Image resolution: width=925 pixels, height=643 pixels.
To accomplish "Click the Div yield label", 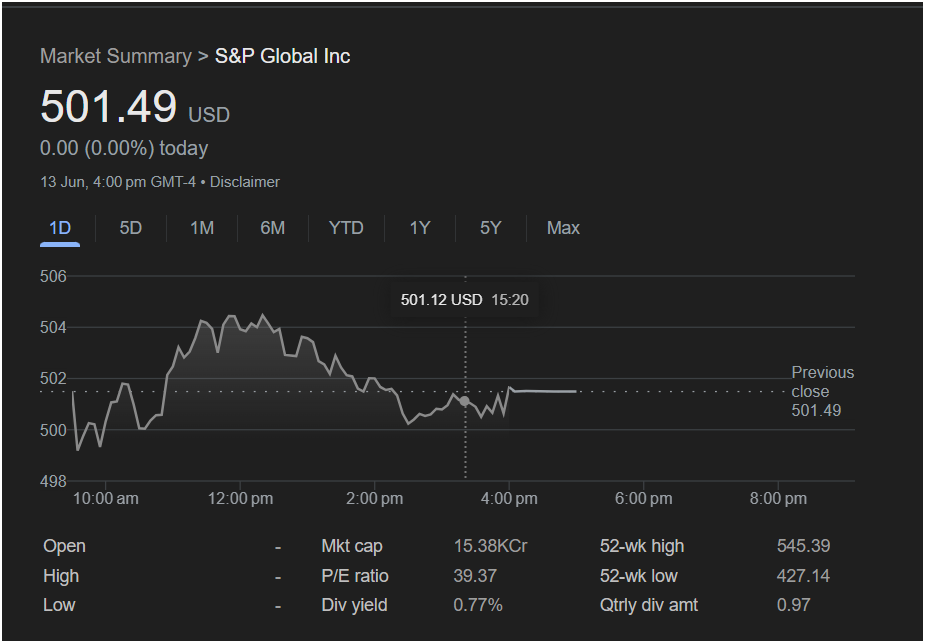I will [x=354, y=605].
